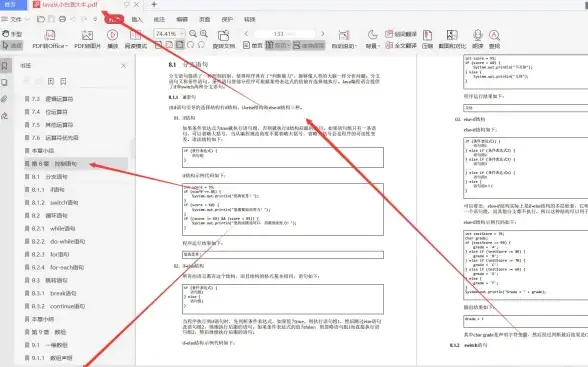Open 截图和对比 screenshot and compare

(x=452, y=39)
